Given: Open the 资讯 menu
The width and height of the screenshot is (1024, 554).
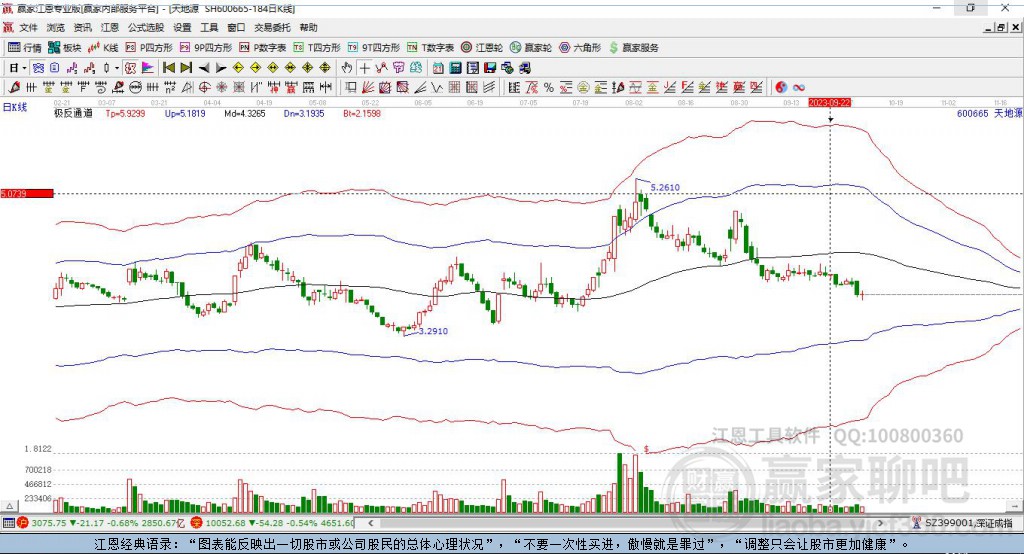Looking at the screenshot, I should tap(83, 27).
